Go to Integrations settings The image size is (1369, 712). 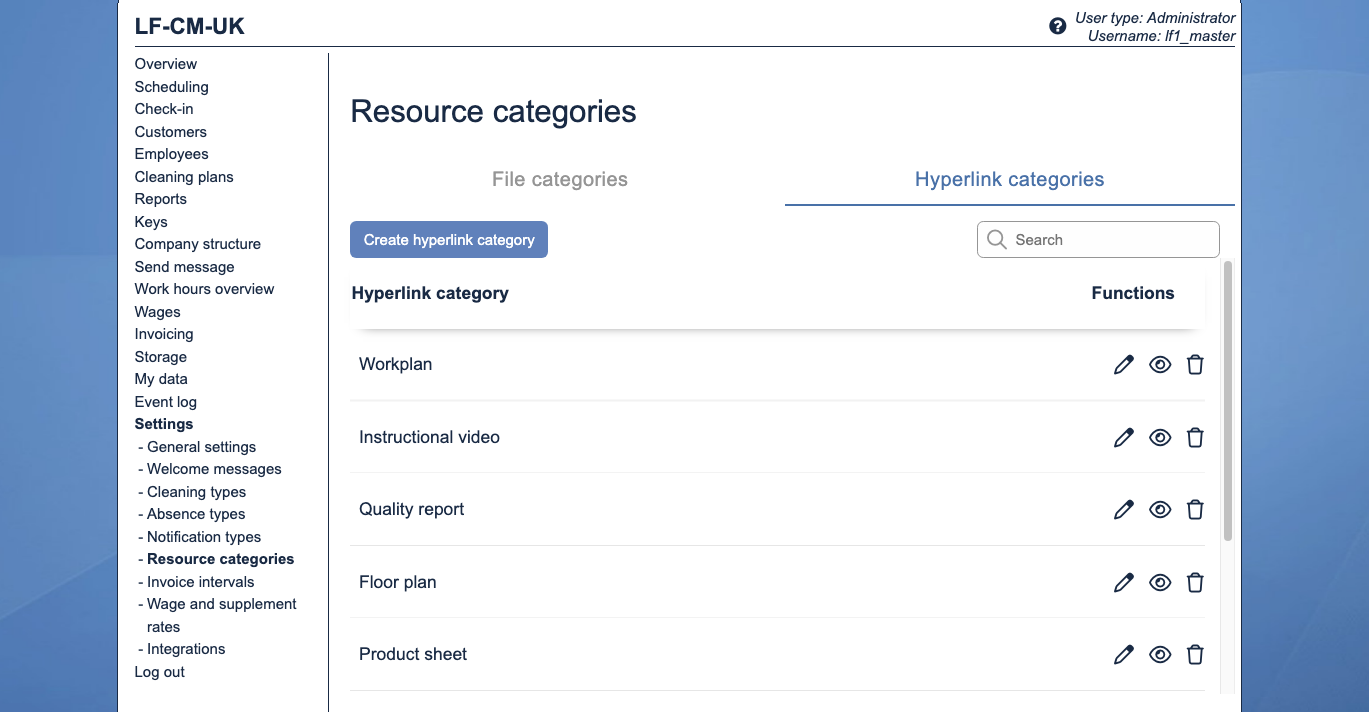tap(186, 649)
